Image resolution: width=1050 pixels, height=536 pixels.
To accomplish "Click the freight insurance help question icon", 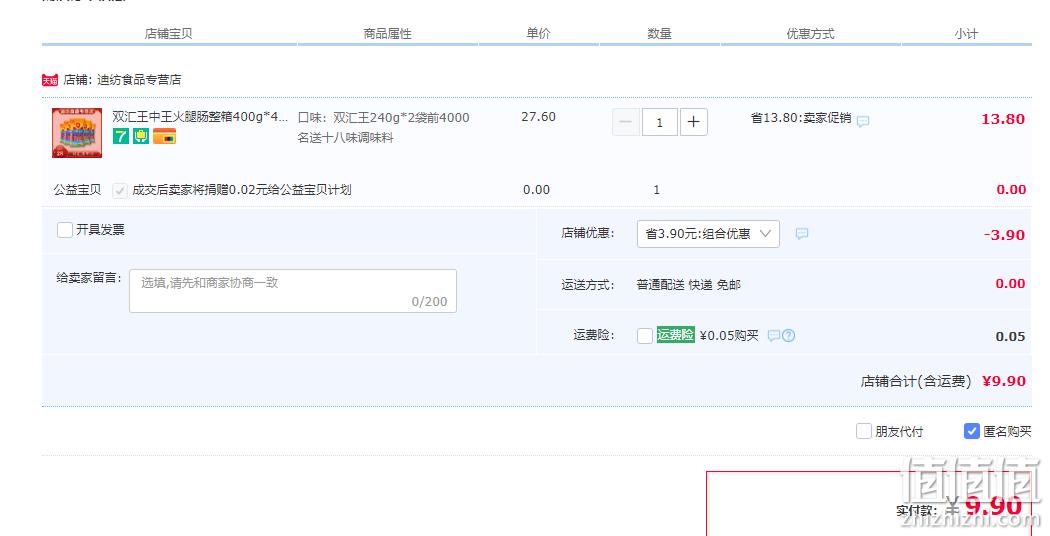I will coord(788,335).
